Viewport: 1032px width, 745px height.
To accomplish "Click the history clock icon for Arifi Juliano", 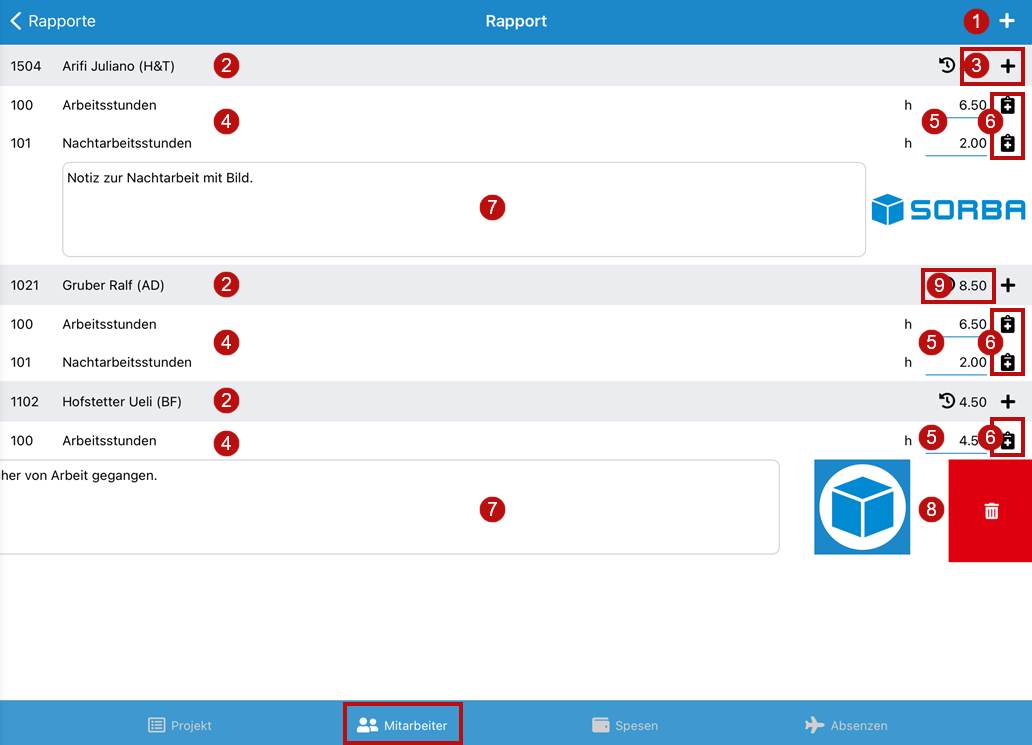I will pyautogui.click(x=947, y=66).
